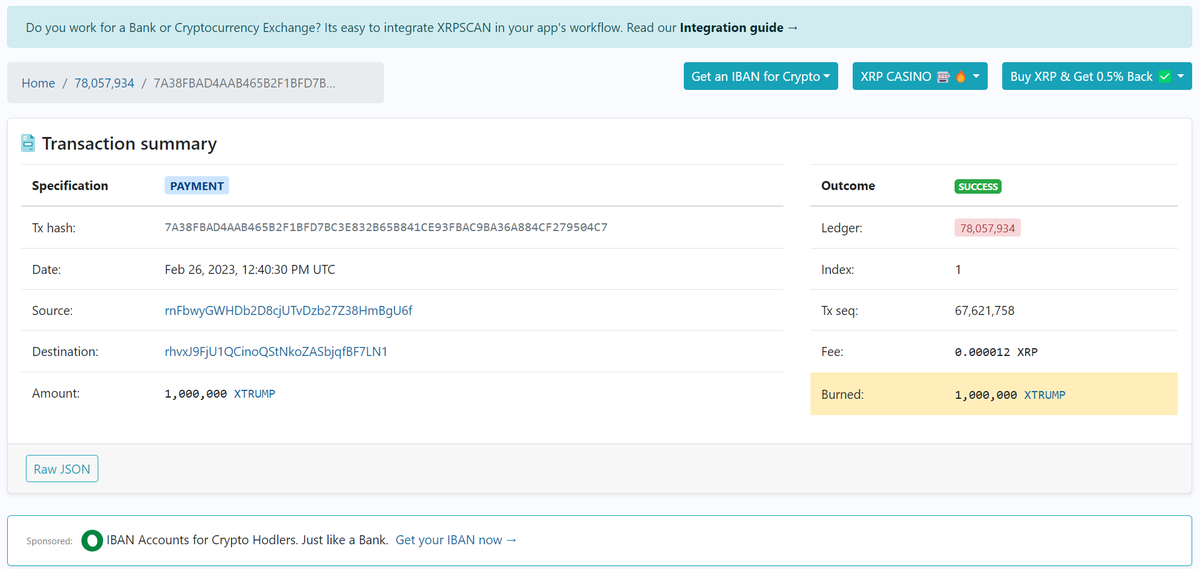Click the XTRUMP token link in Burned row

(x=1045, y=395)
